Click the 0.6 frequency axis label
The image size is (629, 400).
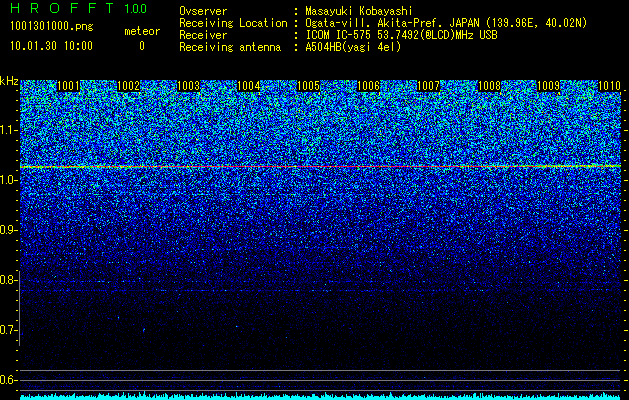[8, 380]
